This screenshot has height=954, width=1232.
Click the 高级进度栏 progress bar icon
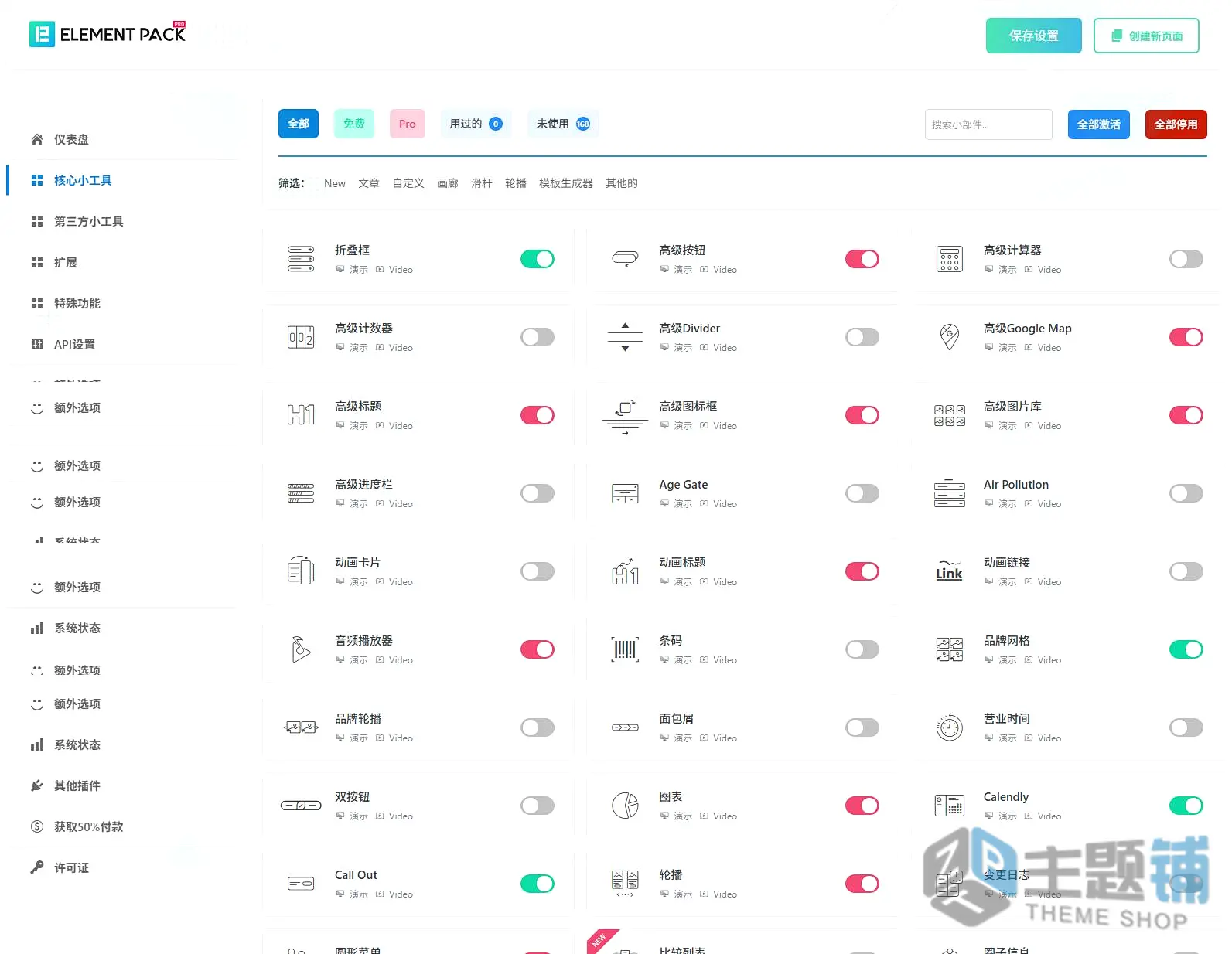pyautogui.click(x=301, y=493)
